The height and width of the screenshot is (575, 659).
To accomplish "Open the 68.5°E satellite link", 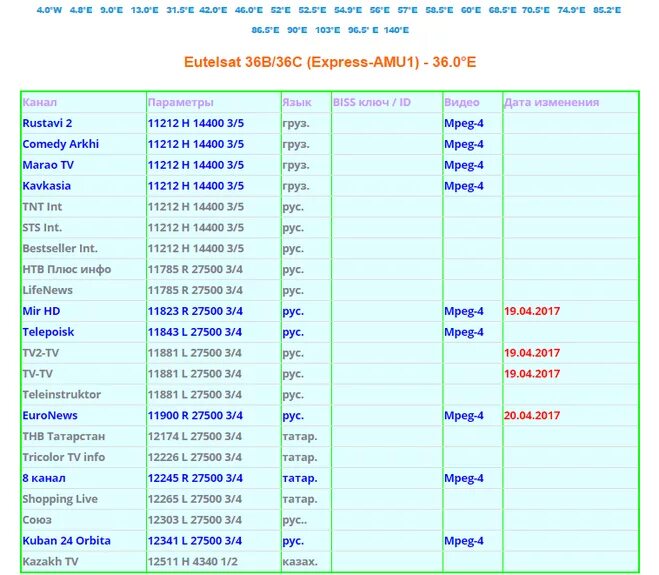I will pyautogui.click(x=502, y=10).
